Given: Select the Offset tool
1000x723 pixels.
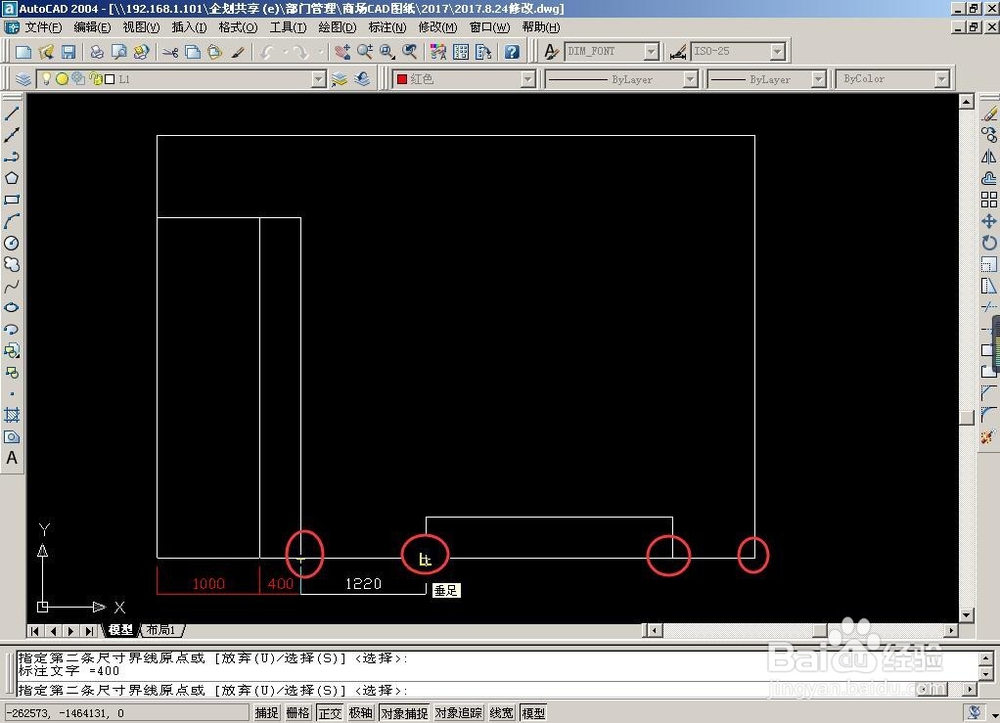Looking at the screenshot, I should (x=989, y=178).
